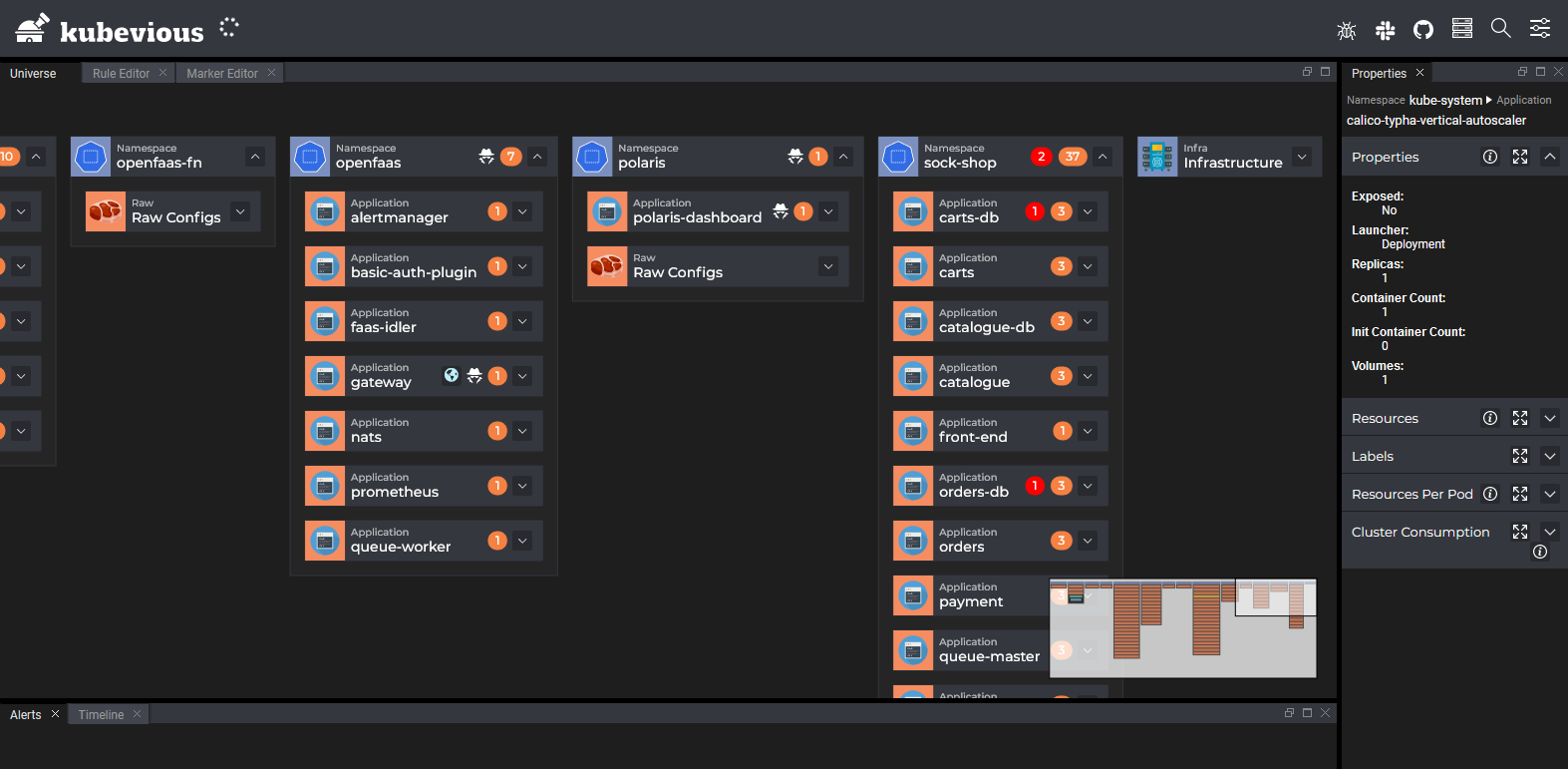Image resolution: width=1568 pixels, height=769 pixels.
Task: Collapse the Properties section
Action: click(x=1550, y=157)
